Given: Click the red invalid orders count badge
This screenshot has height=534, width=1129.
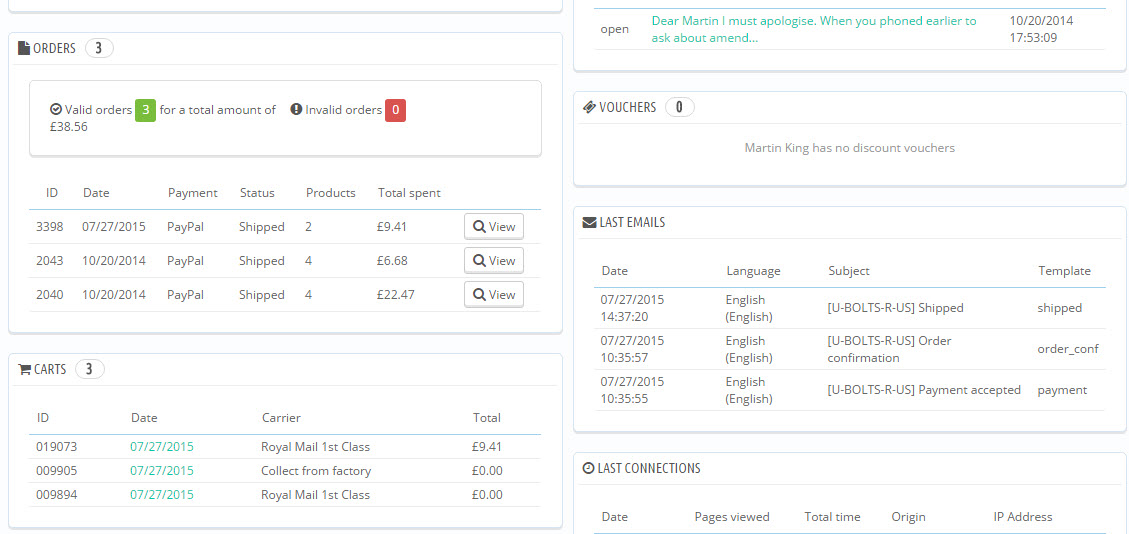Looking at the screenshot, I should (x=395, y=110).
